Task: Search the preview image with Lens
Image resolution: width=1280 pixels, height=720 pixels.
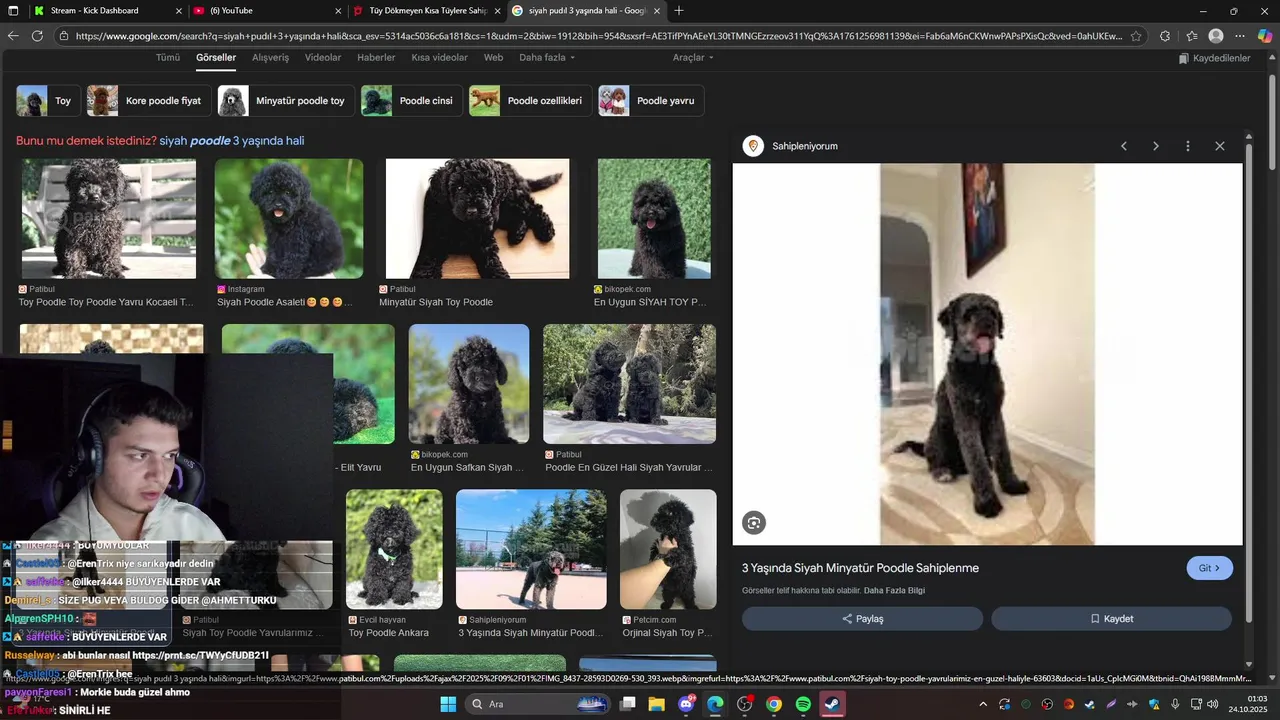Action: tap(754, 523)
